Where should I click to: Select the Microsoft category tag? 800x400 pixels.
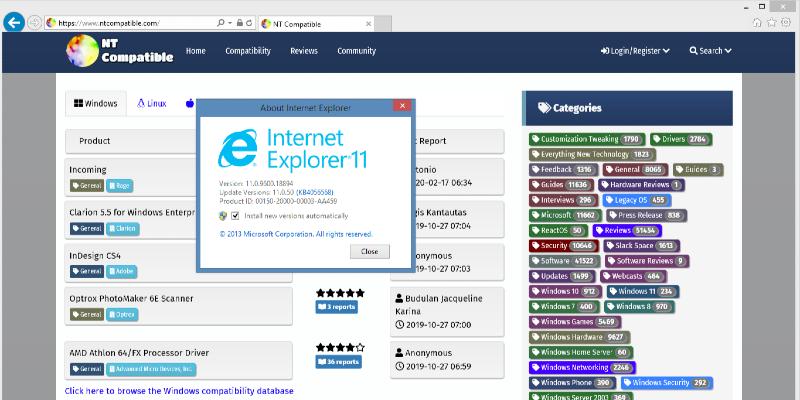pyautogui.click(x=564, y=215)
